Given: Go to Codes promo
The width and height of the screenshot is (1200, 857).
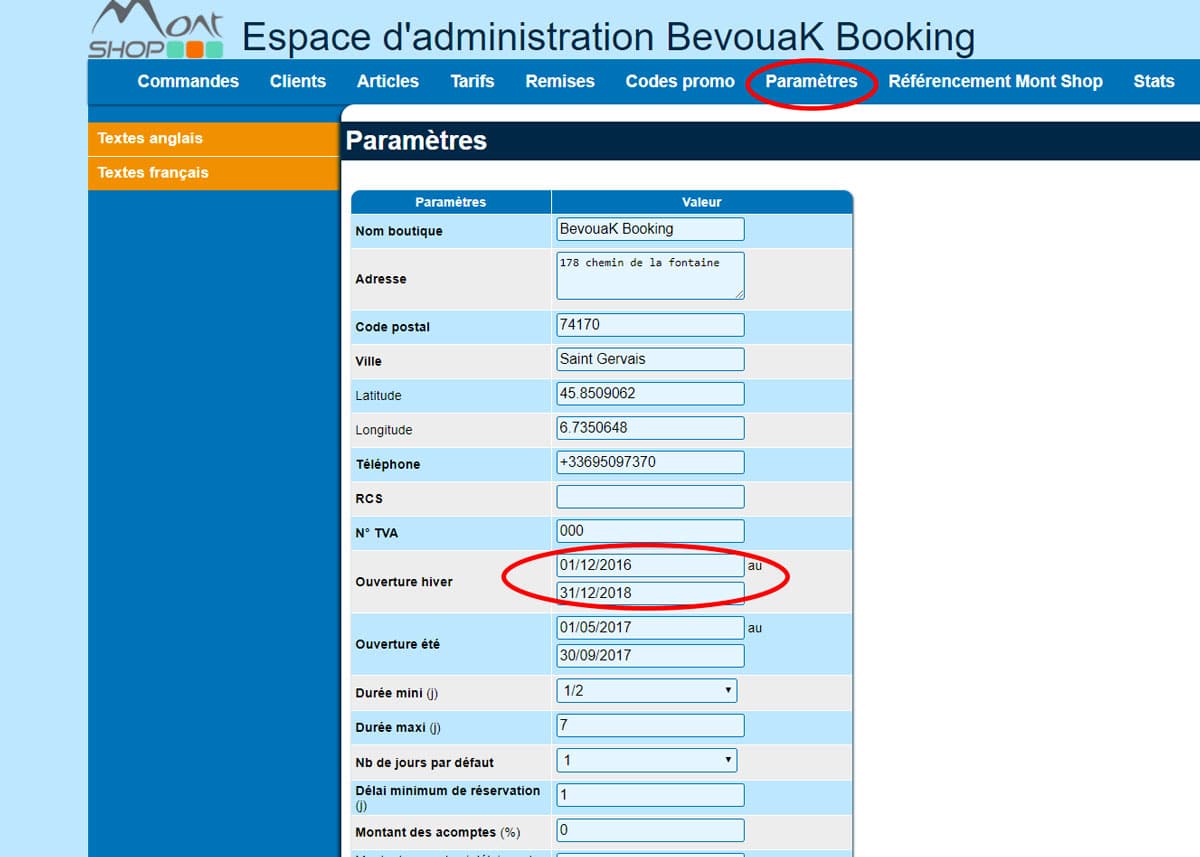Looking at the screenshot, I should point(680,81).
